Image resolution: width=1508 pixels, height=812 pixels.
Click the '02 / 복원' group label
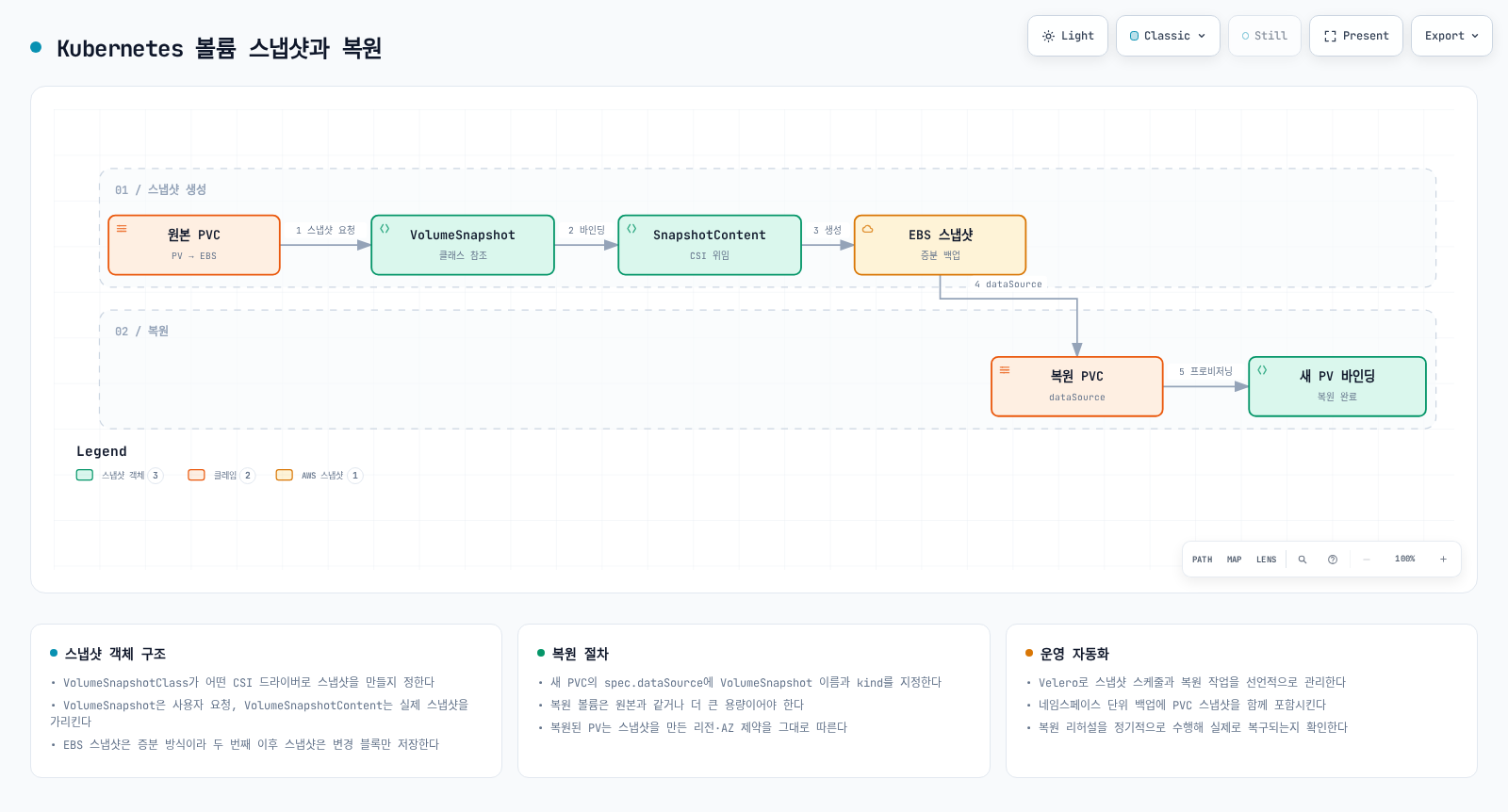[141, 331]
